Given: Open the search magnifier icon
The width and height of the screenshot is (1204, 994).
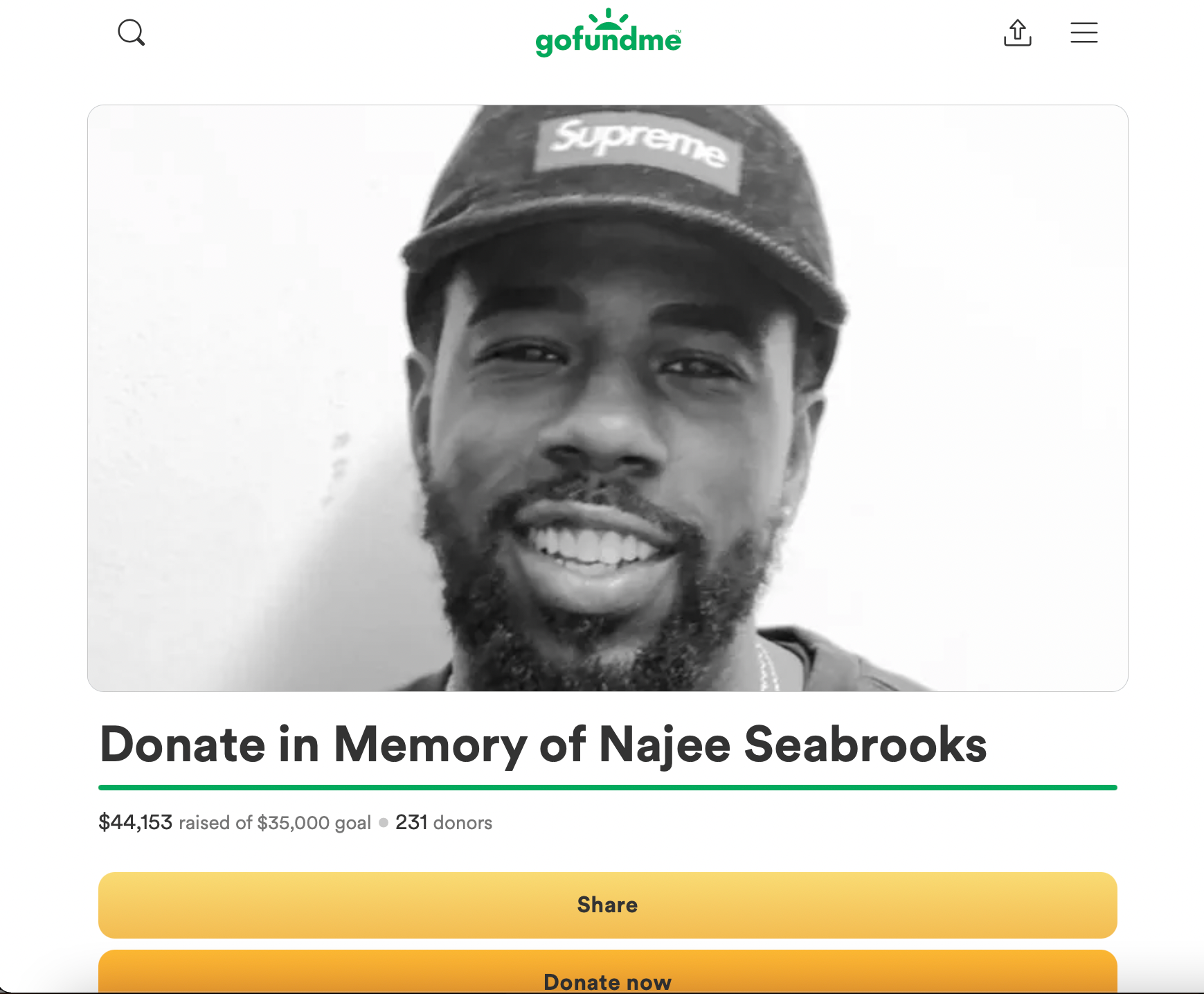Looking at the screenshot, I should [x=131, y=33].
